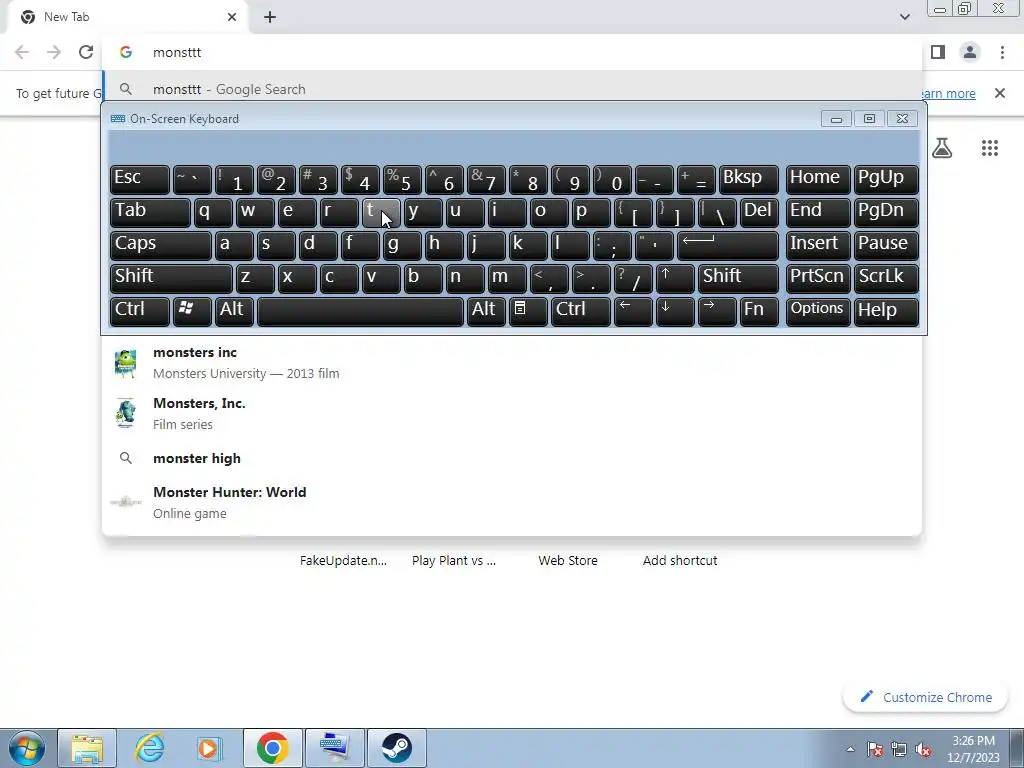Screen dimensions: 1024x768
Task: Click the network tray icon
Action: click(x=899, y=749)
